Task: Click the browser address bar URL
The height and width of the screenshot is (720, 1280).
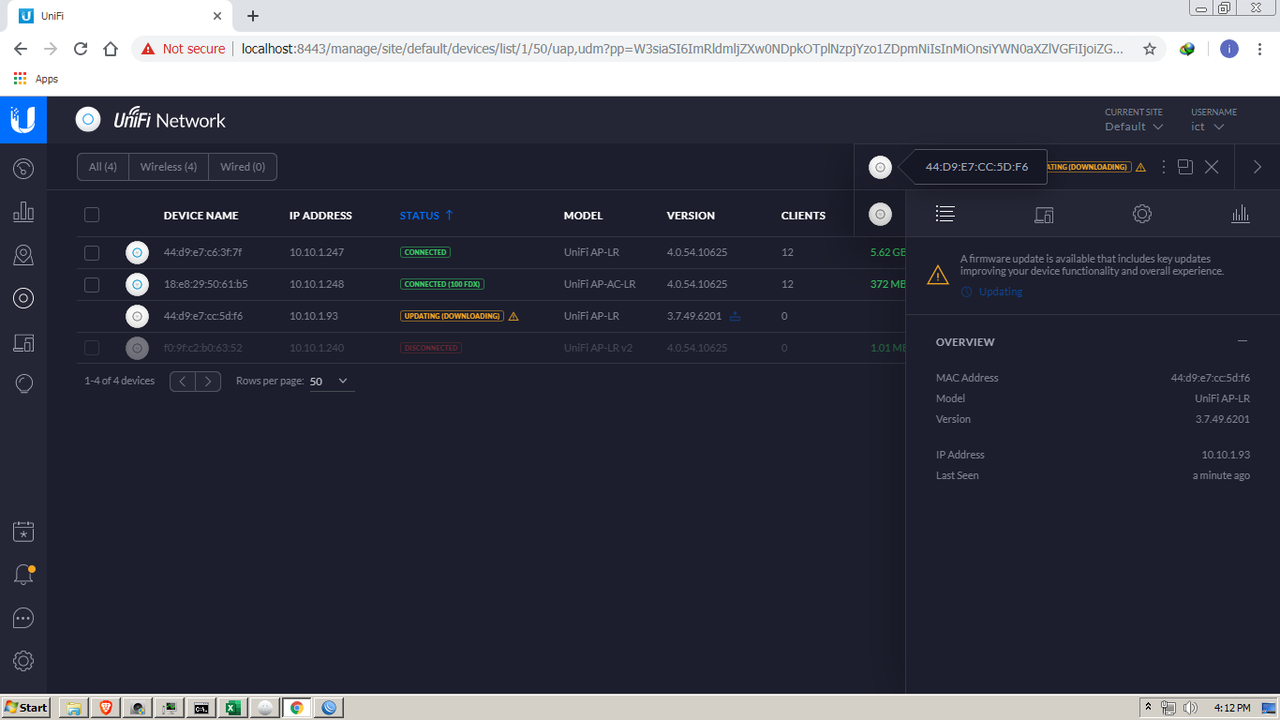Action: click(682, 48)
